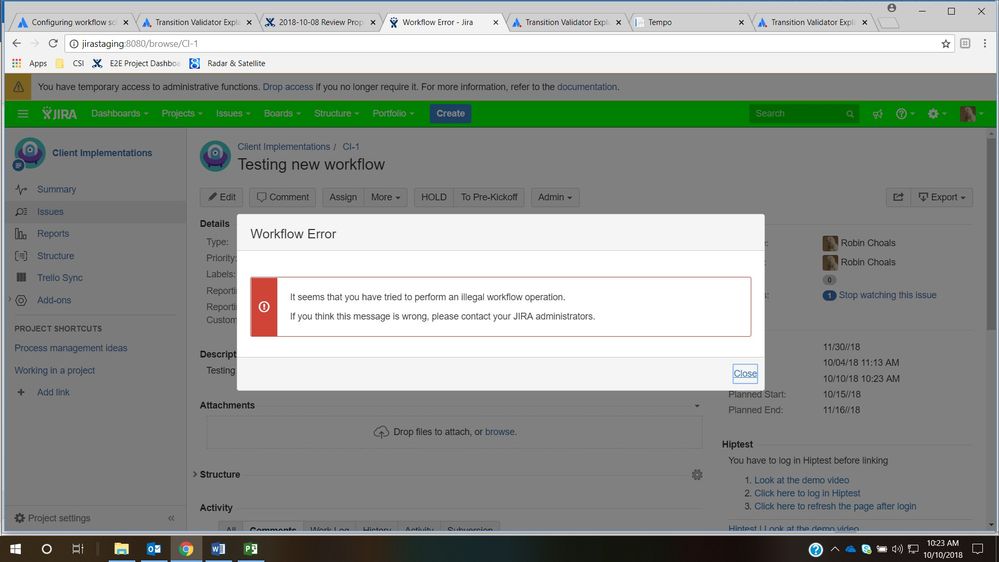999x562 pixels.
Task: Click the blue Create button
Action: (x=450, y=113)
